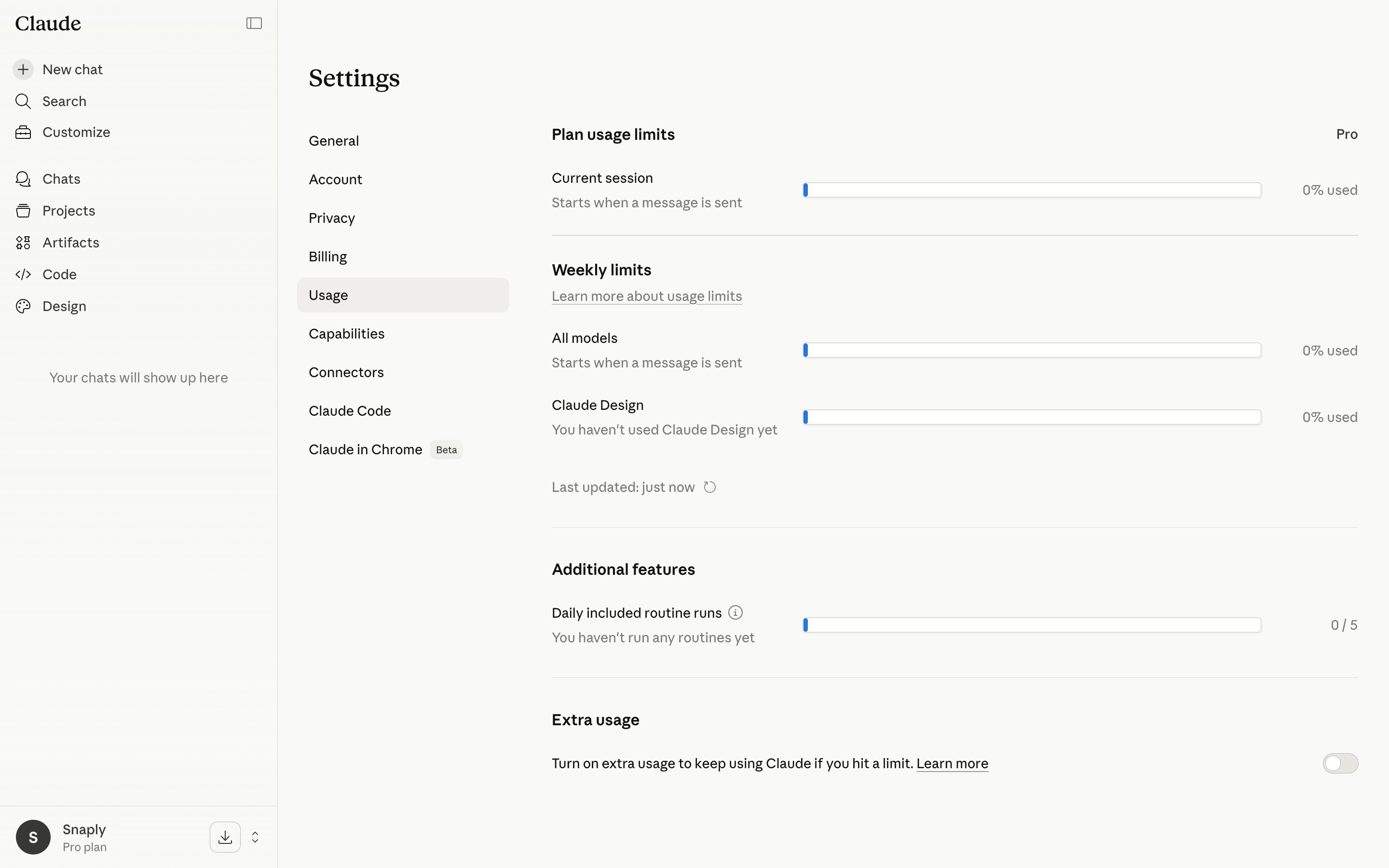
Task: Open Claude in Chrome settings
Action: (403, 449)
